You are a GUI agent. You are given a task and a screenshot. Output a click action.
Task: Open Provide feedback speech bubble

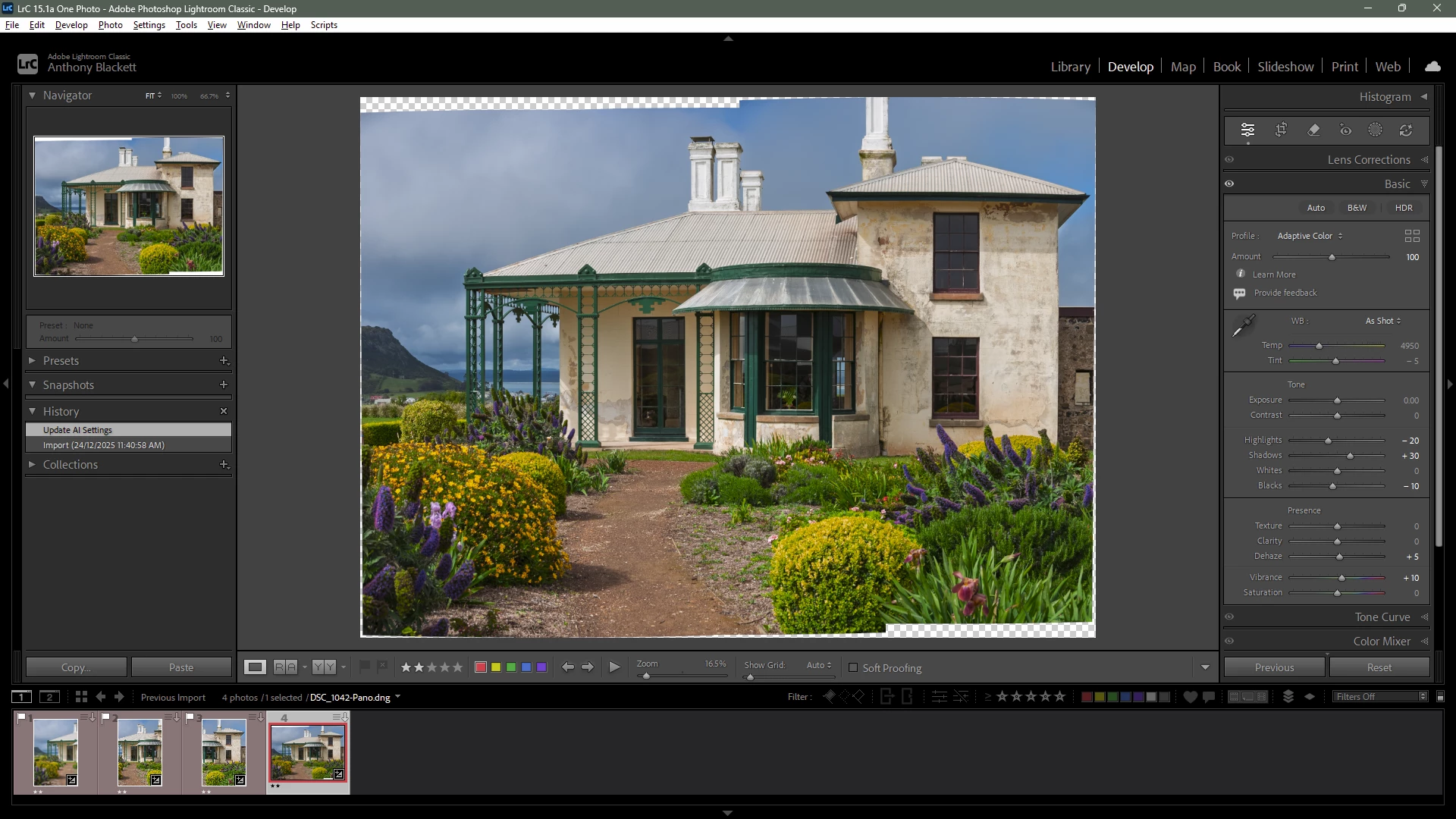[x=1239, y=293]
